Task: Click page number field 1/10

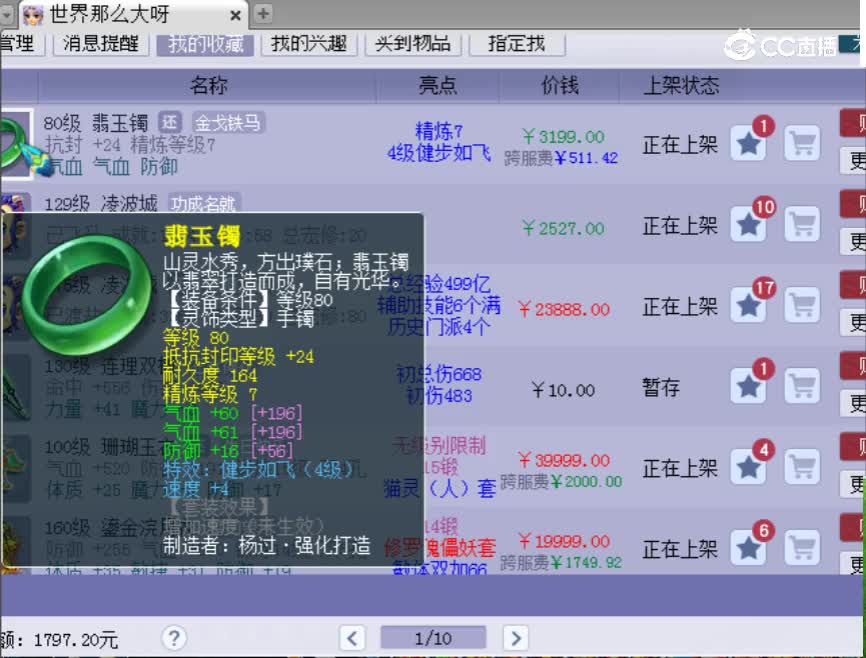Action: tap(433, 638)
